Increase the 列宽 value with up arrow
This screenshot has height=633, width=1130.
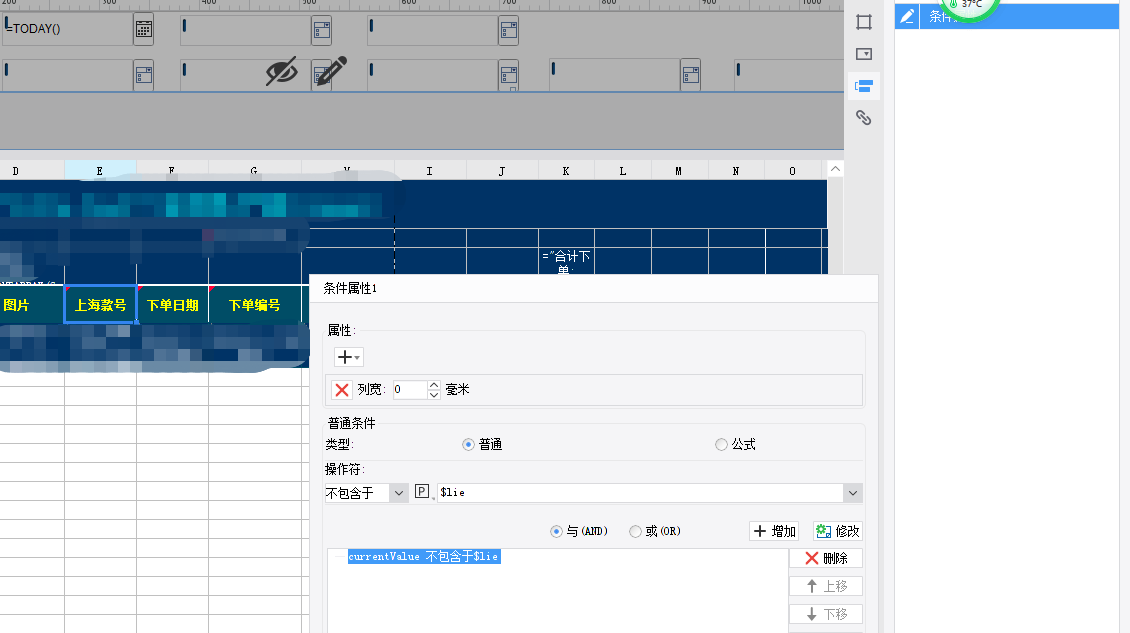434,385
